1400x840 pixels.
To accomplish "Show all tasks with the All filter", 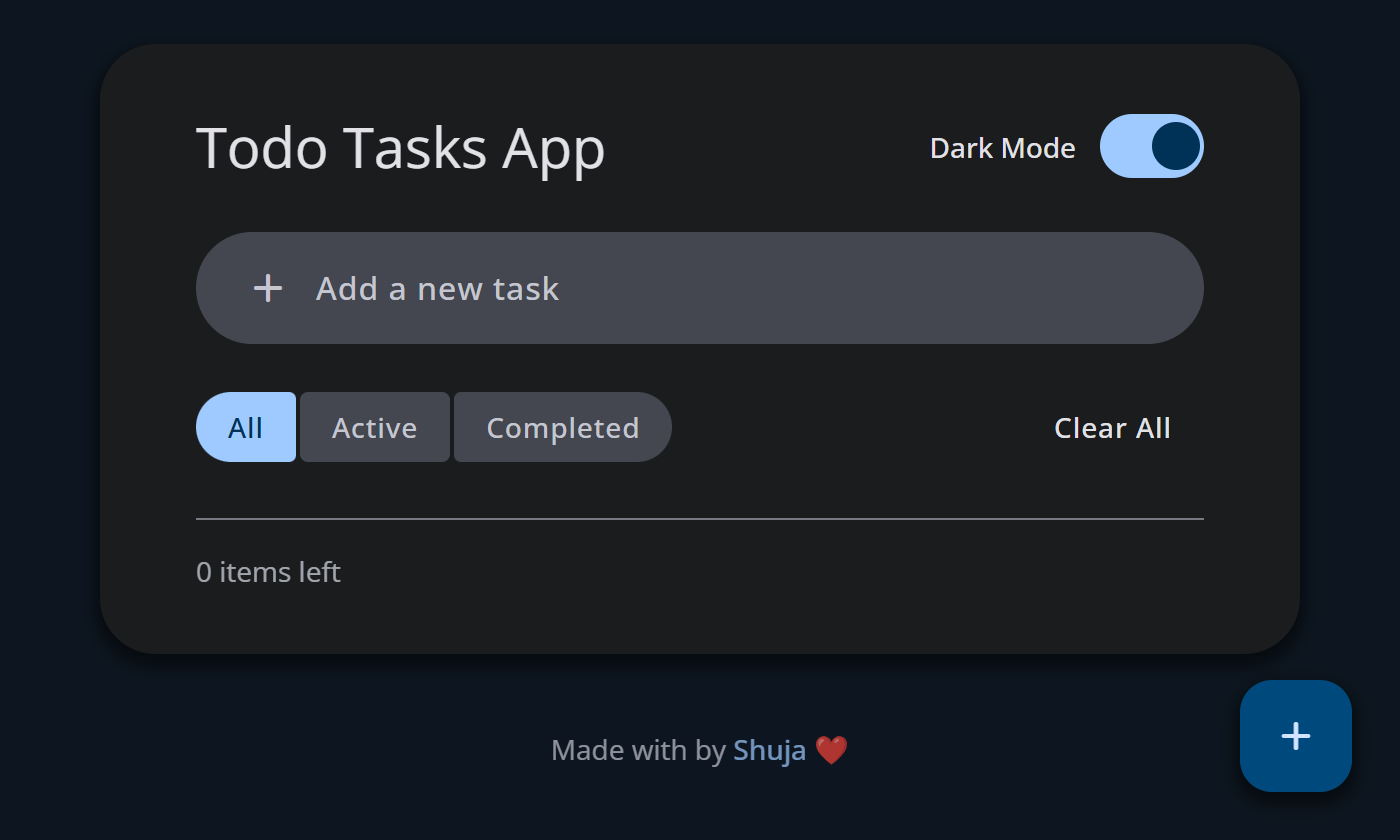I will (x=246, y=428).
